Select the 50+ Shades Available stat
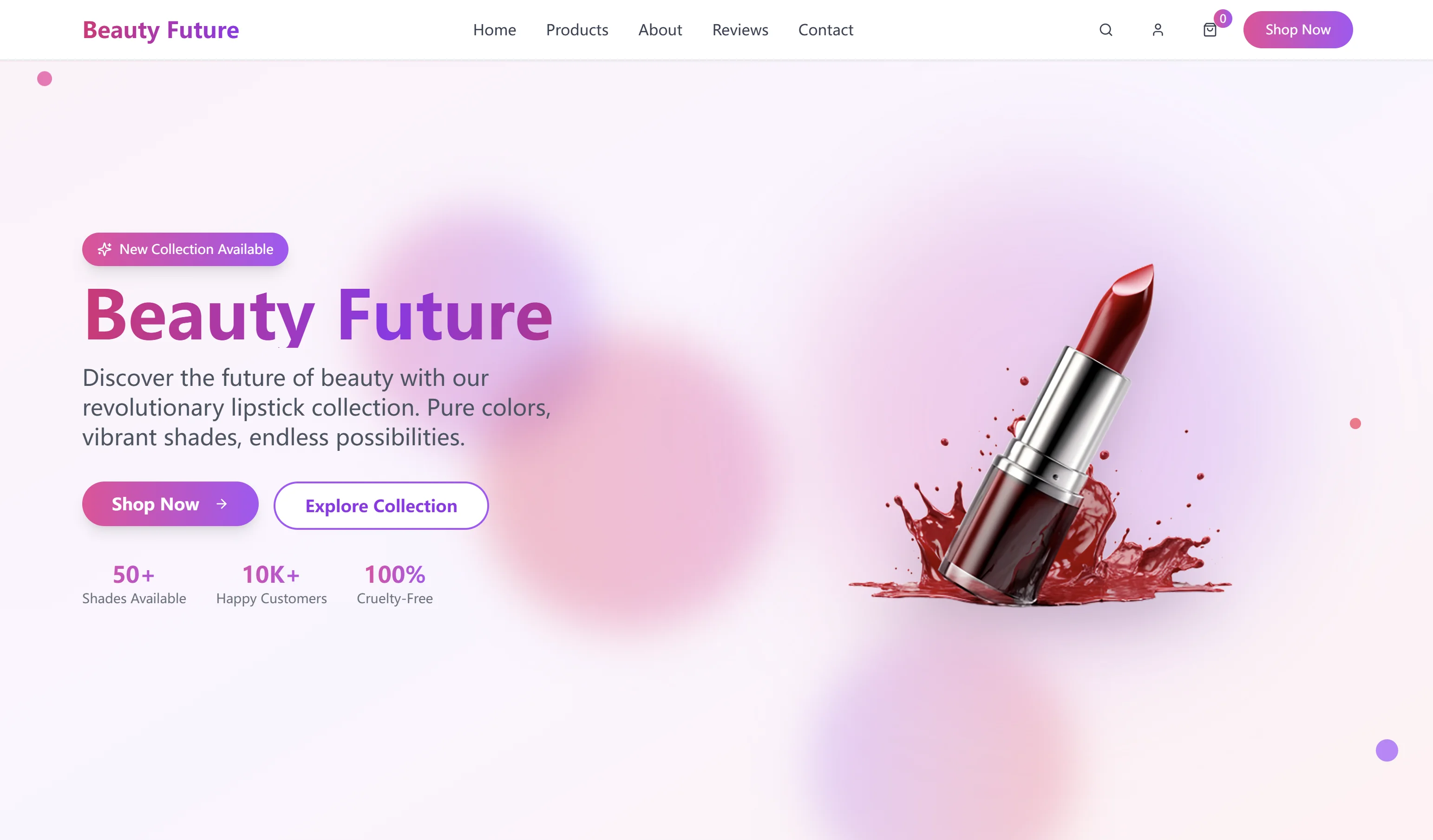 pyautogui.click(x=134, y=584)
